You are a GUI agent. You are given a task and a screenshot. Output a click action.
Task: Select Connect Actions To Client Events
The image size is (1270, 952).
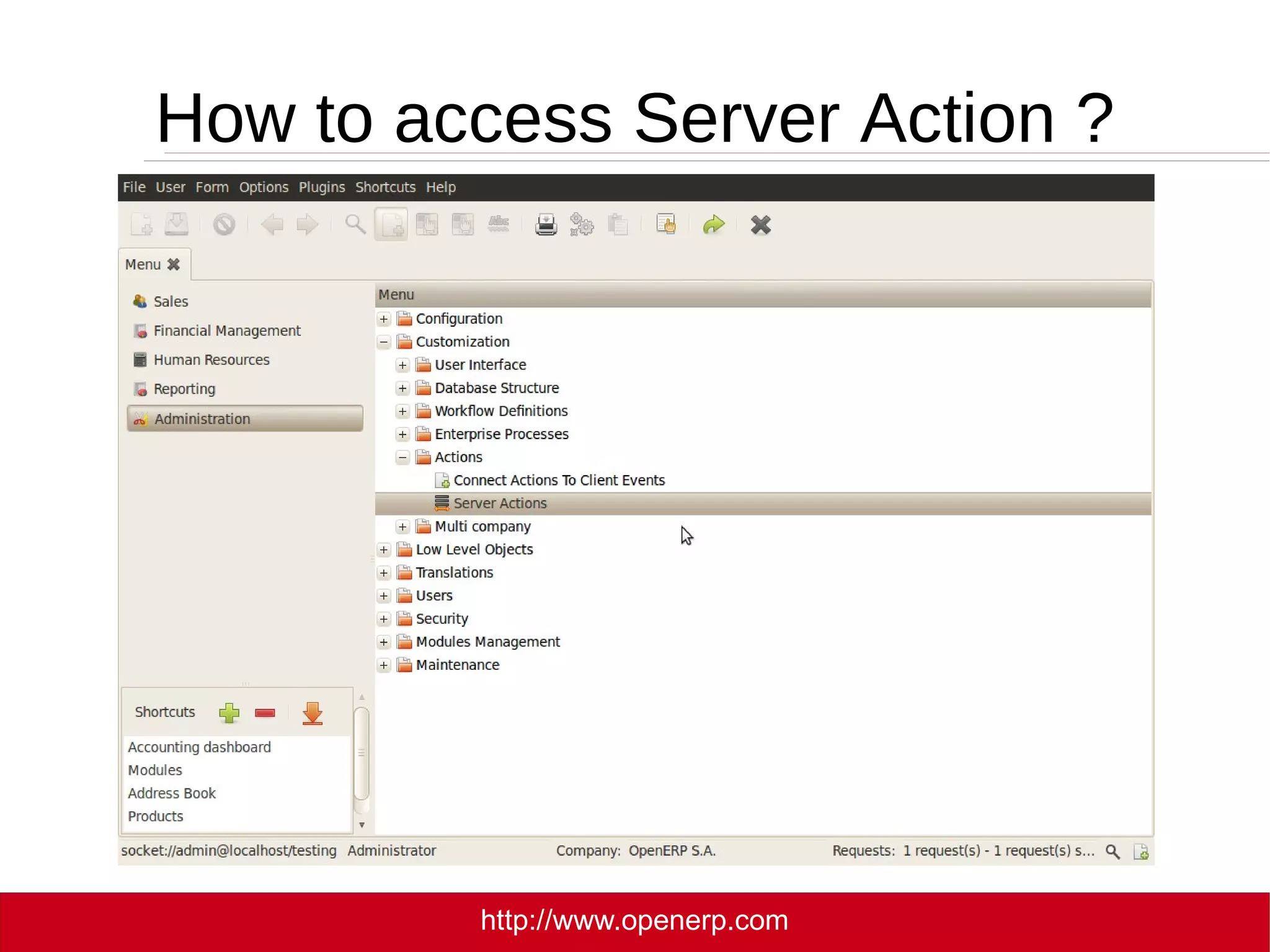pos(559,480)
